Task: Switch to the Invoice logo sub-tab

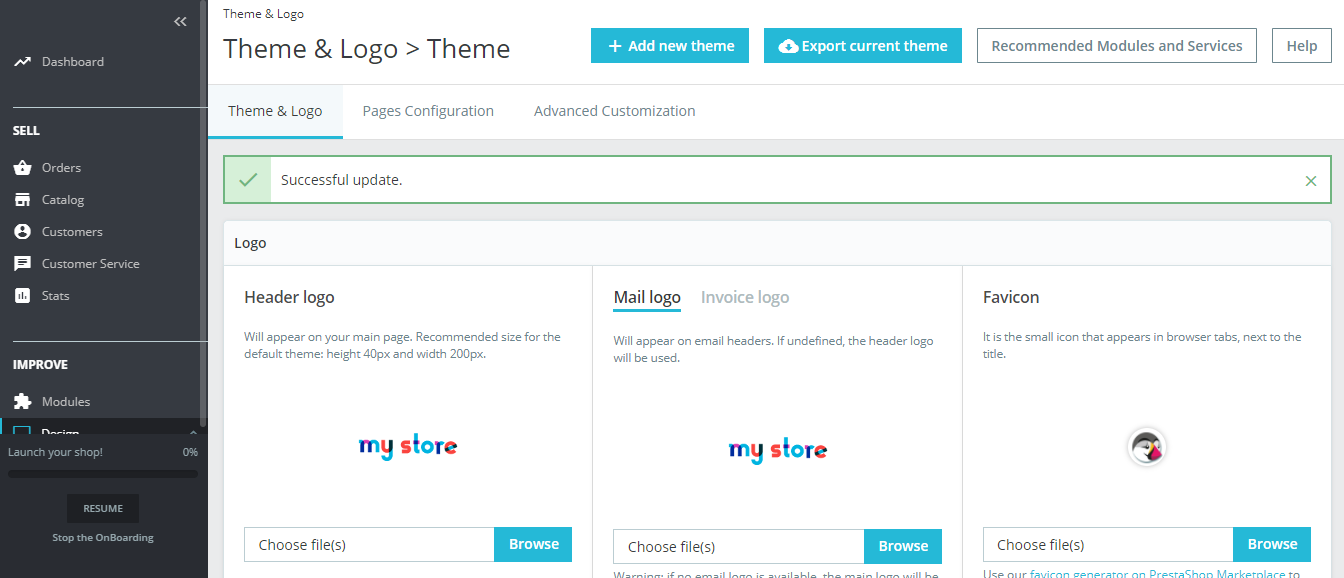Action: 744,297
